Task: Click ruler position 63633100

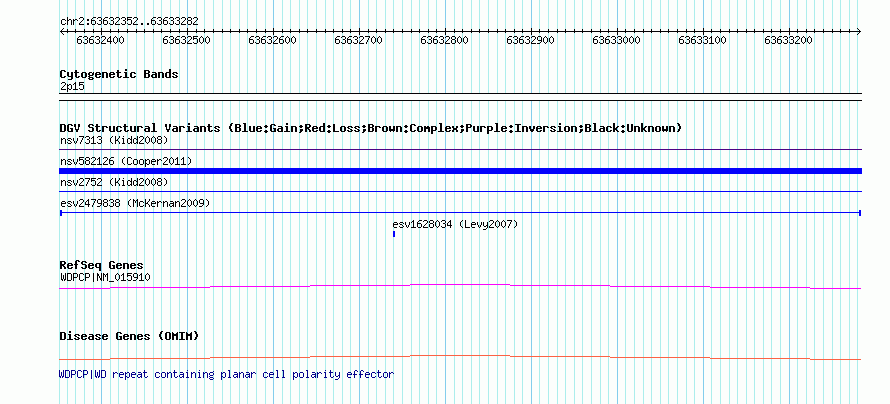Action: (703, 40)
